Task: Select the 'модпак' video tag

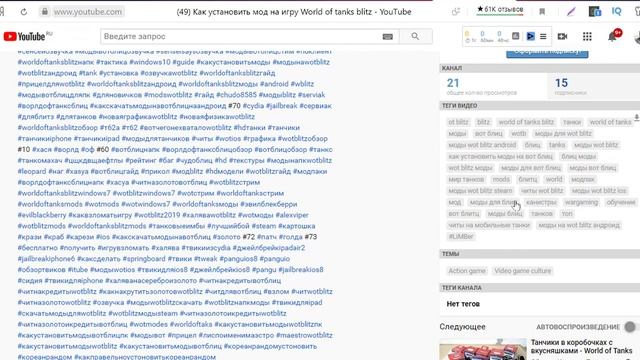Action: (x=582, y=179)
